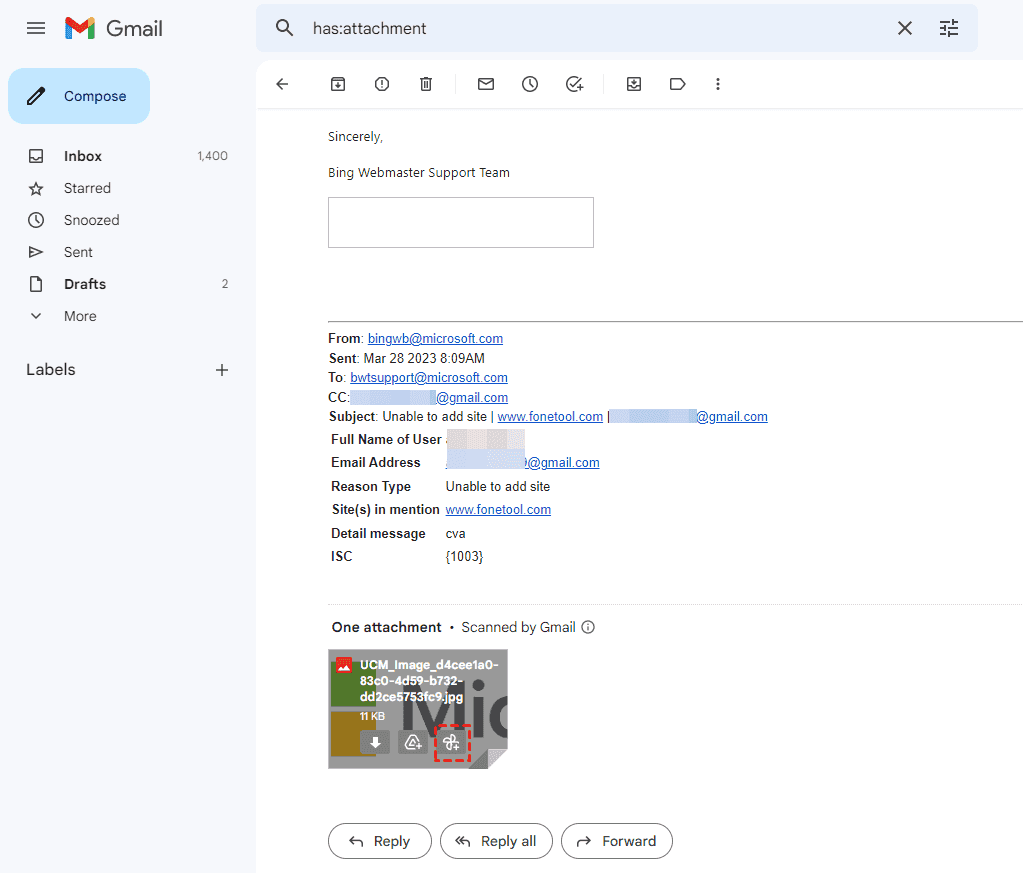Click the Scanned by Gmail info icon
1023x873 pixels.
pyautogui.click(x=588, y=627)
